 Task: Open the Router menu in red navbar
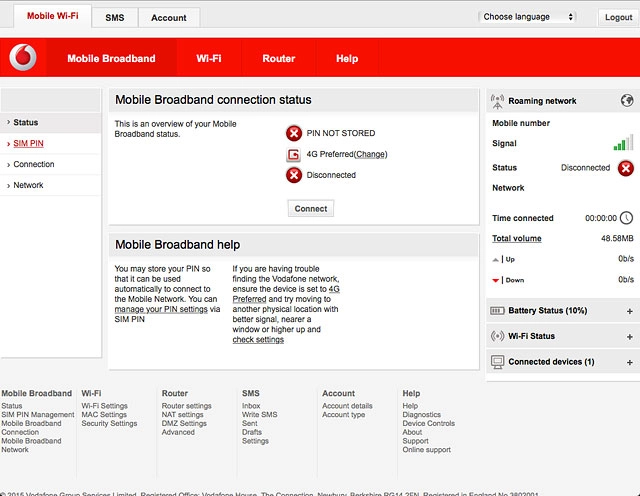click(278, 59)
